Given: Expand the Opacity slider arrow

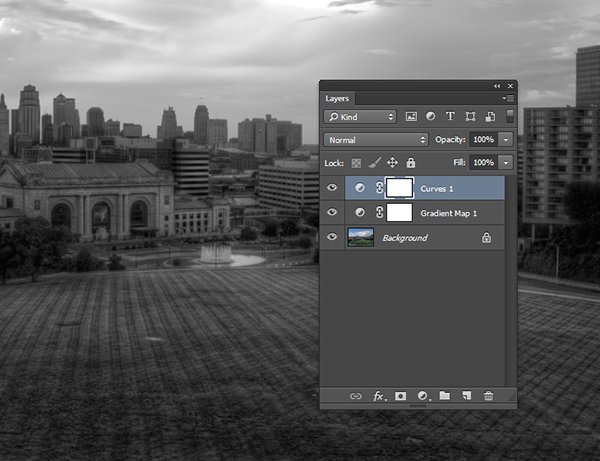Looking at the screenshot, I should [507, 140].
